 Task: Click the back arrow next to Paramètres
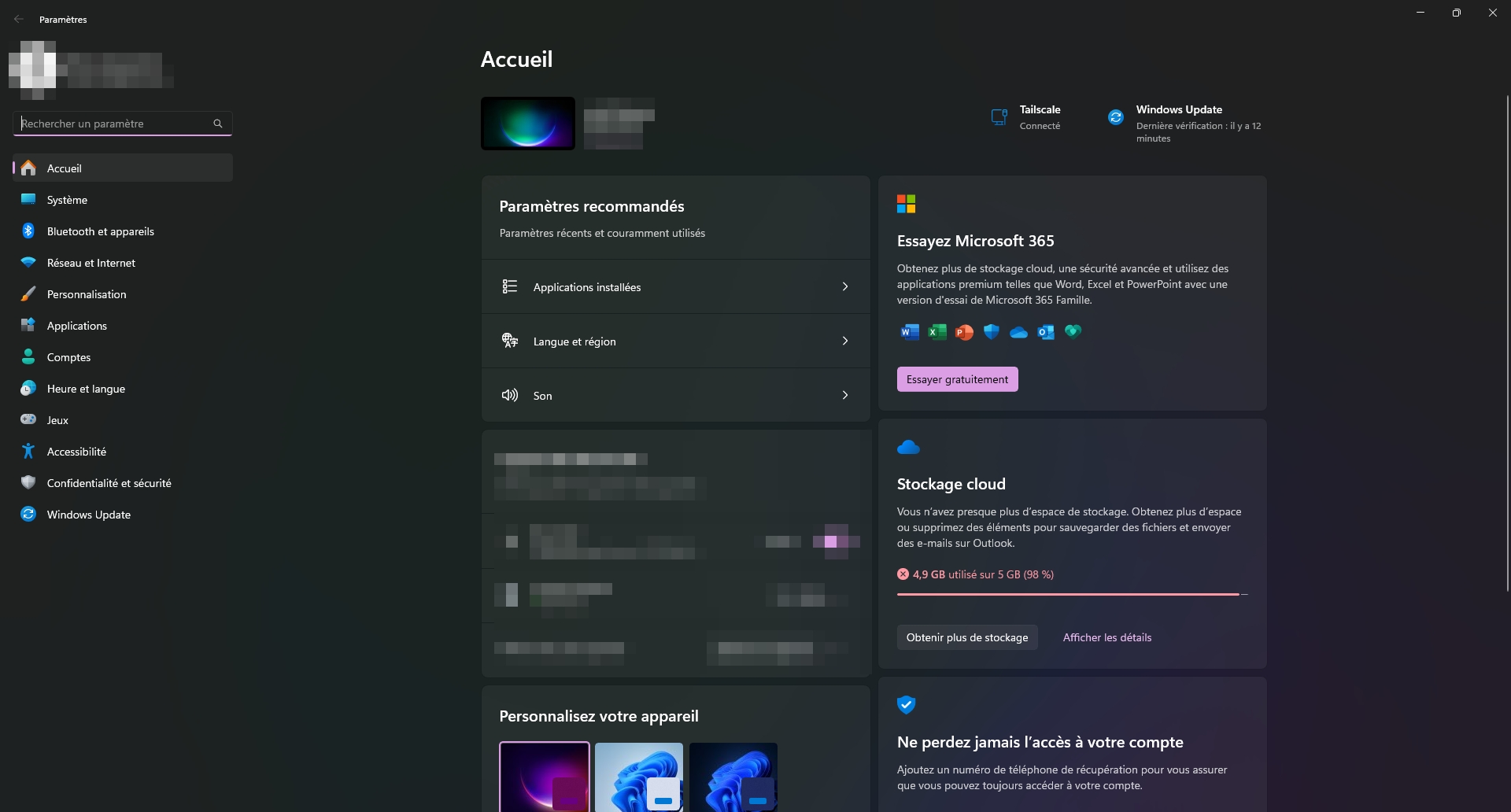[x=19, y=19]
